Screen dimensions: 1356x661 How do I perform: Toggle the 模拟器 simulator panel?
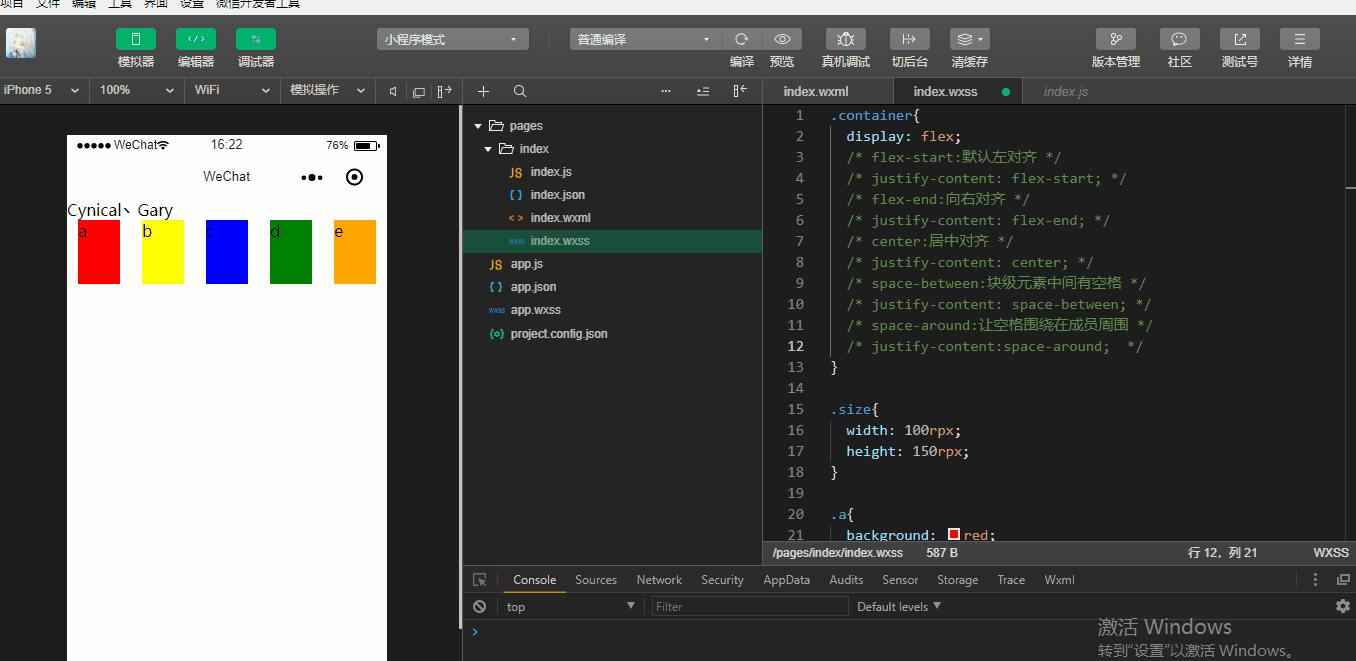(136, 40)
